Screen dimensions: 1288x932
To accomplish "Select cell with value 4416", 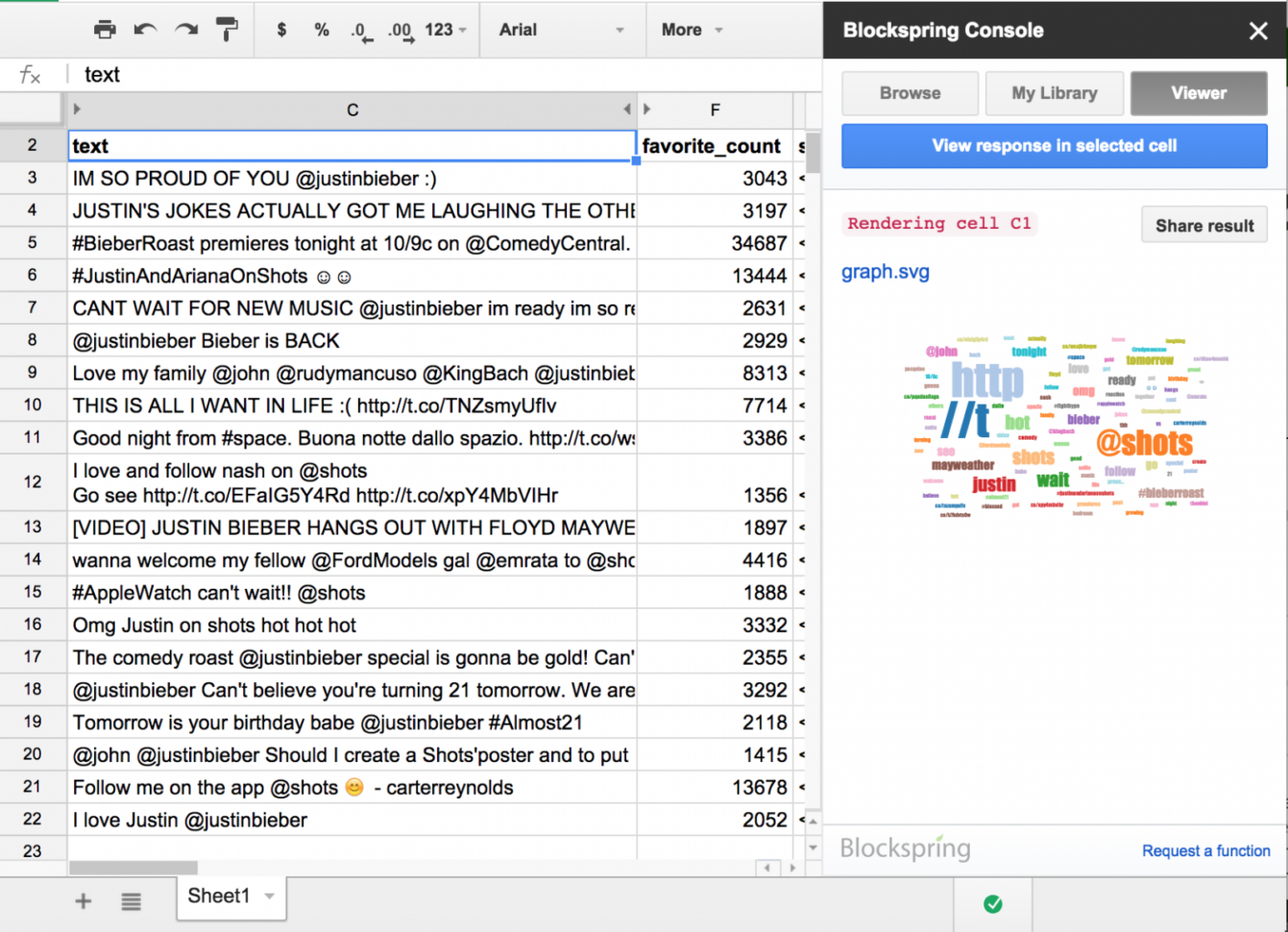I will click(716, 560).
